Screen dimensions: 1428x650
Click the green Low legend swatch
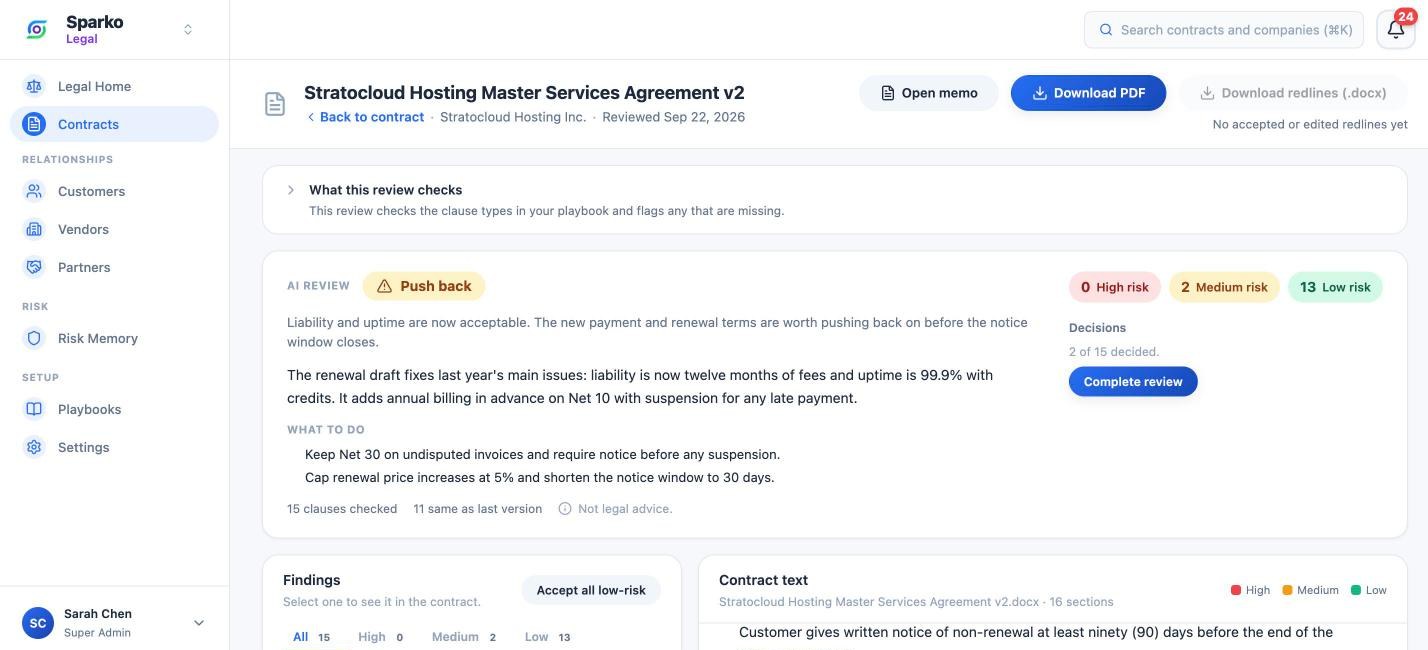pos(1356,590)
